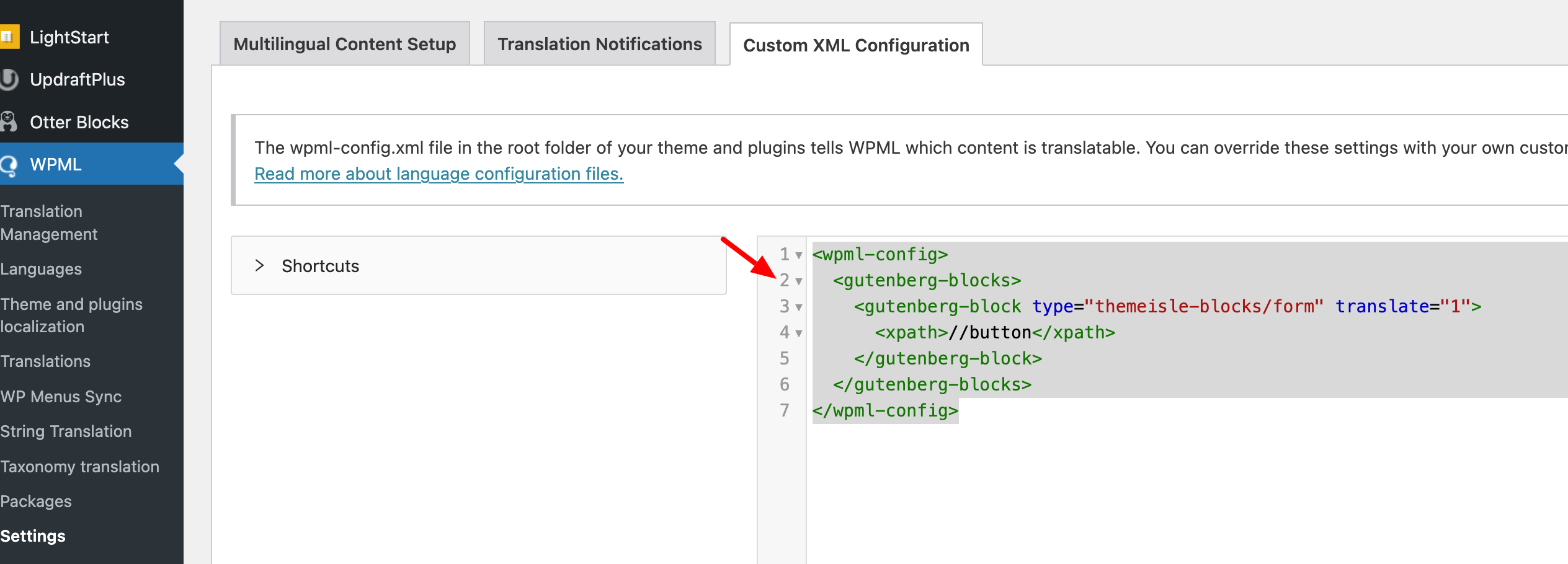Collapse line 2 gutenberg-blocks fold arrow

click(x=799, y=281)
